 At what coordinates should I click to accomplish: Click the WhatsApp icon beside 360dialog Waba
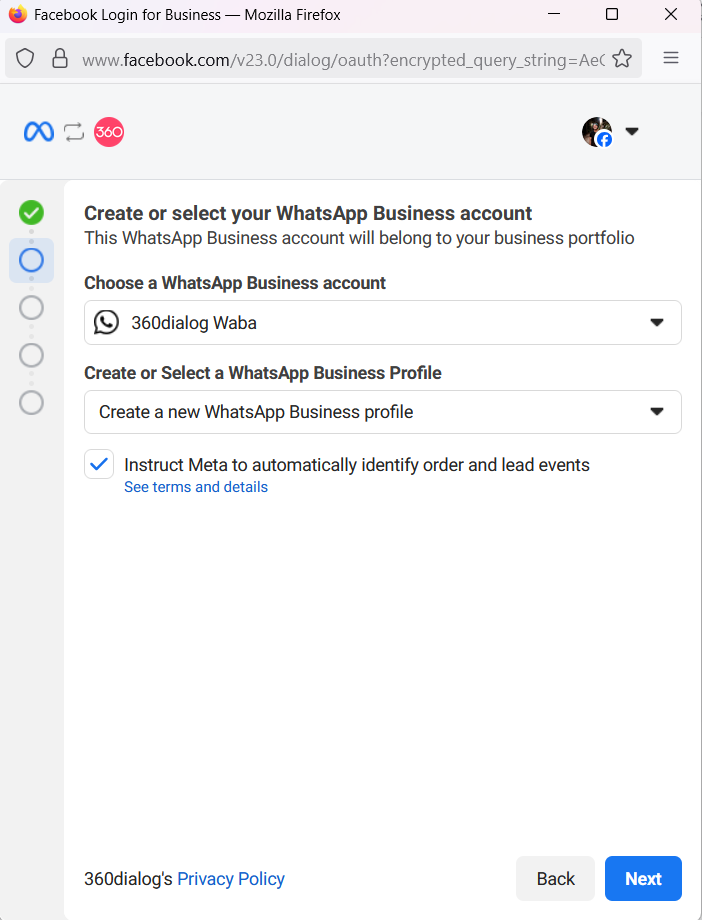tap(106, 322)
